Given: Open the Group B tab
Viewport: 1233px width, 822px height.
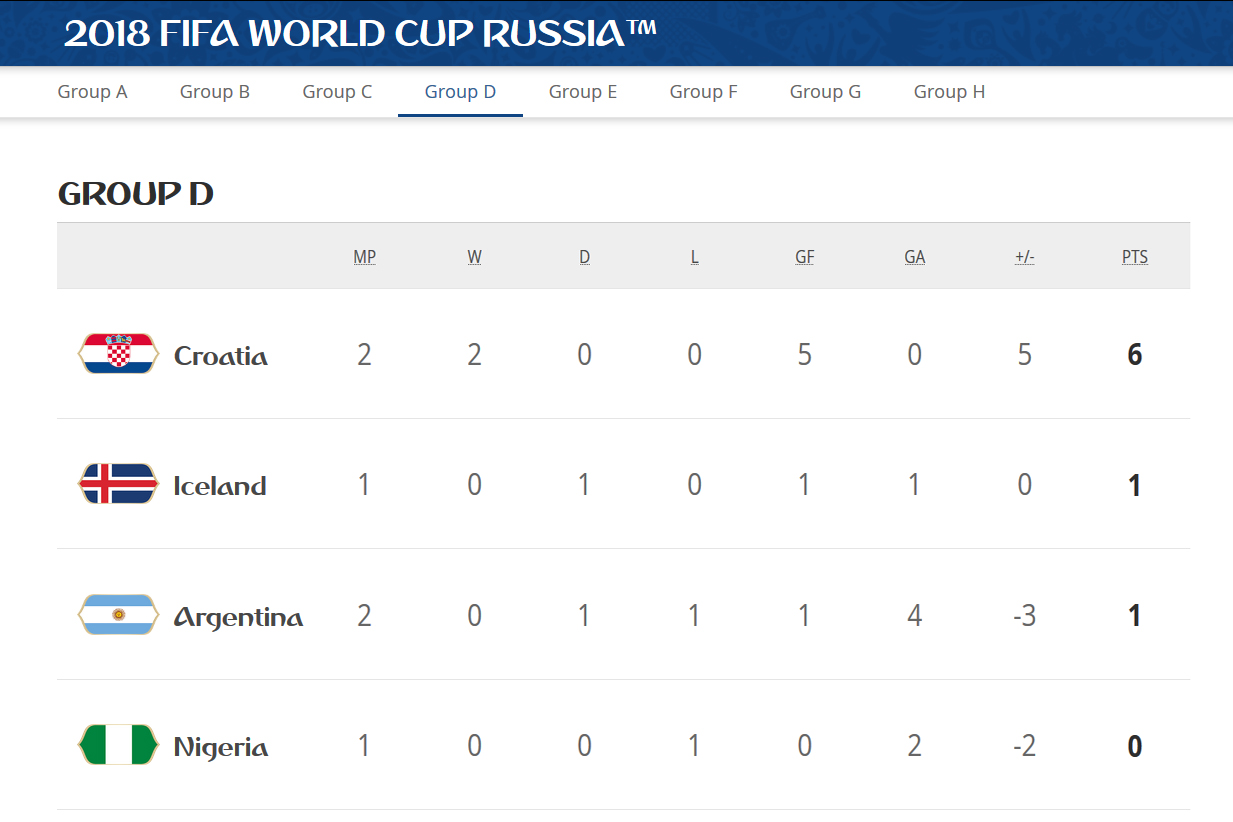Looking at the screenshot, I should [215, 92].
